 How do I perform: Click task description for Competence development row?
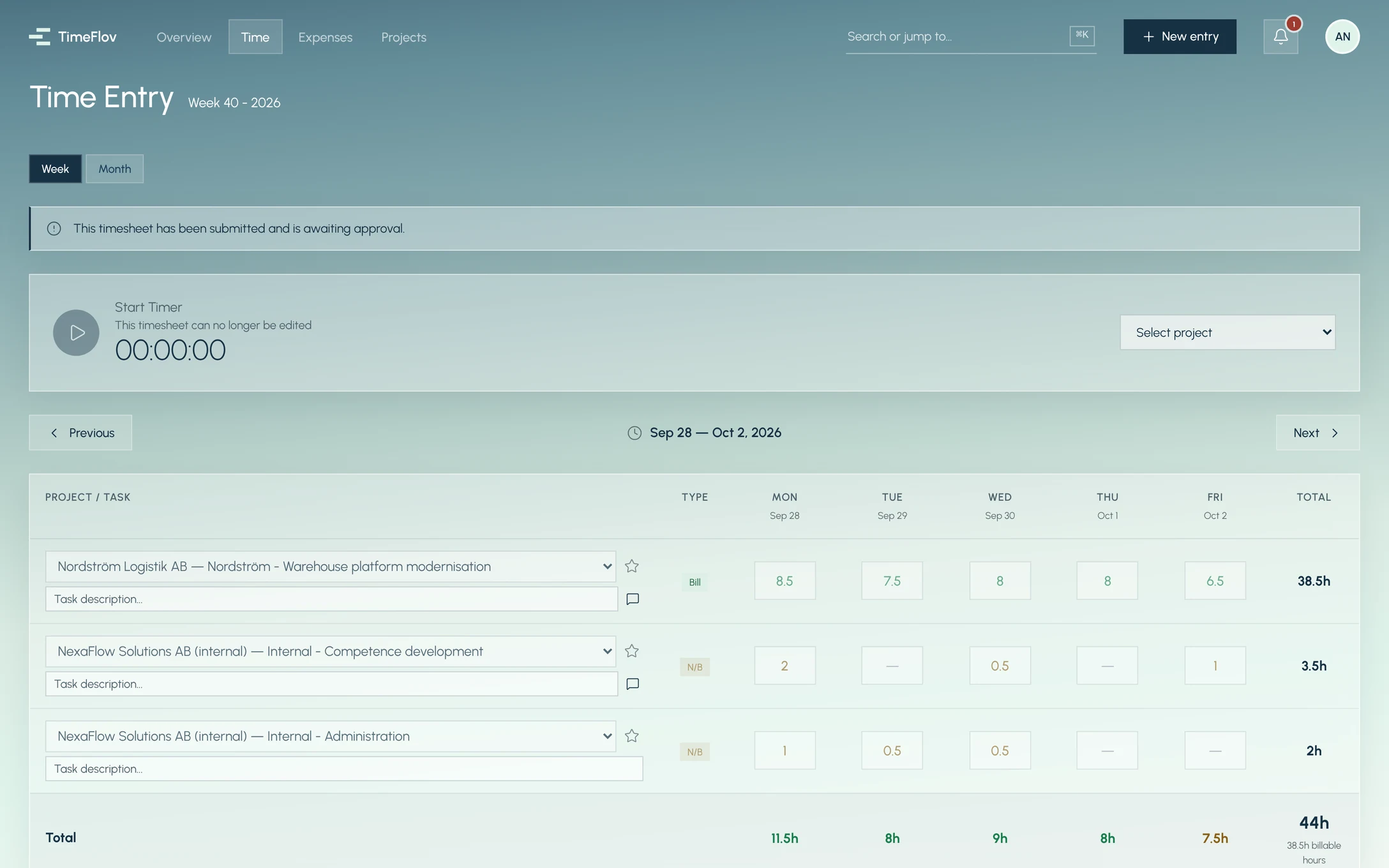[331, 684]
